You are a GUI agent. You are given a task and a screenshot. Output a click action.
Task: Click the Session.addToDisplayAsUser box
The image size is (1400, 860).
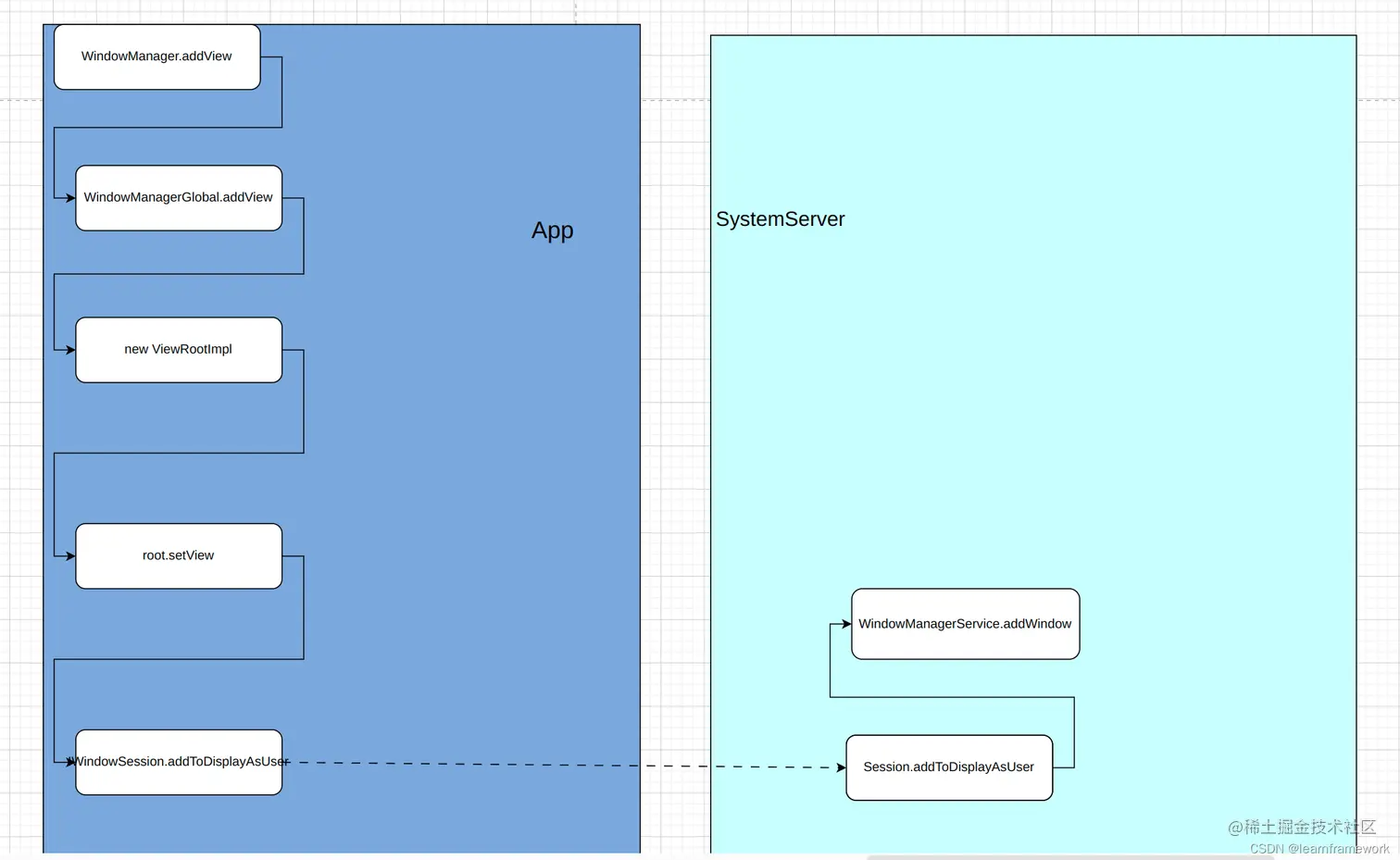tap(949, 767)
